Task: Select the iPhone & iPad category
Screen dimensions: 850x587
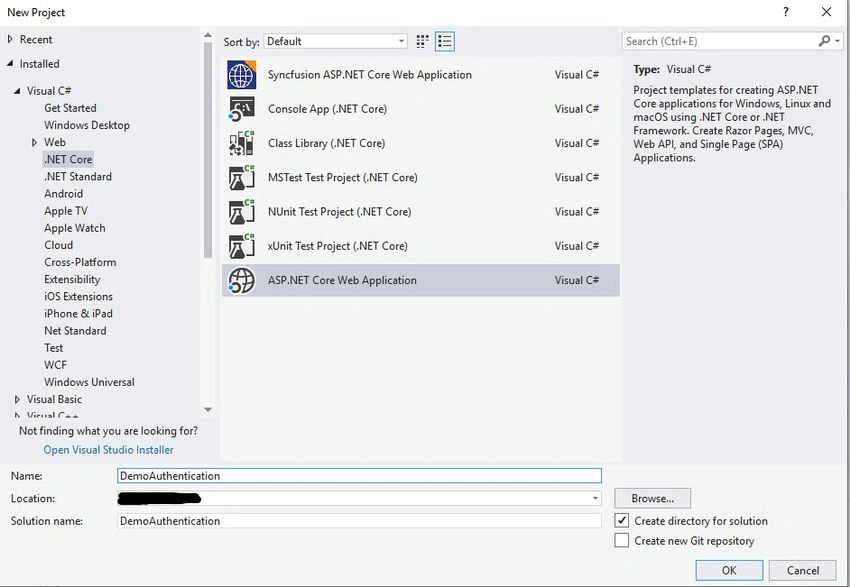Action: [x=79, y=313]
